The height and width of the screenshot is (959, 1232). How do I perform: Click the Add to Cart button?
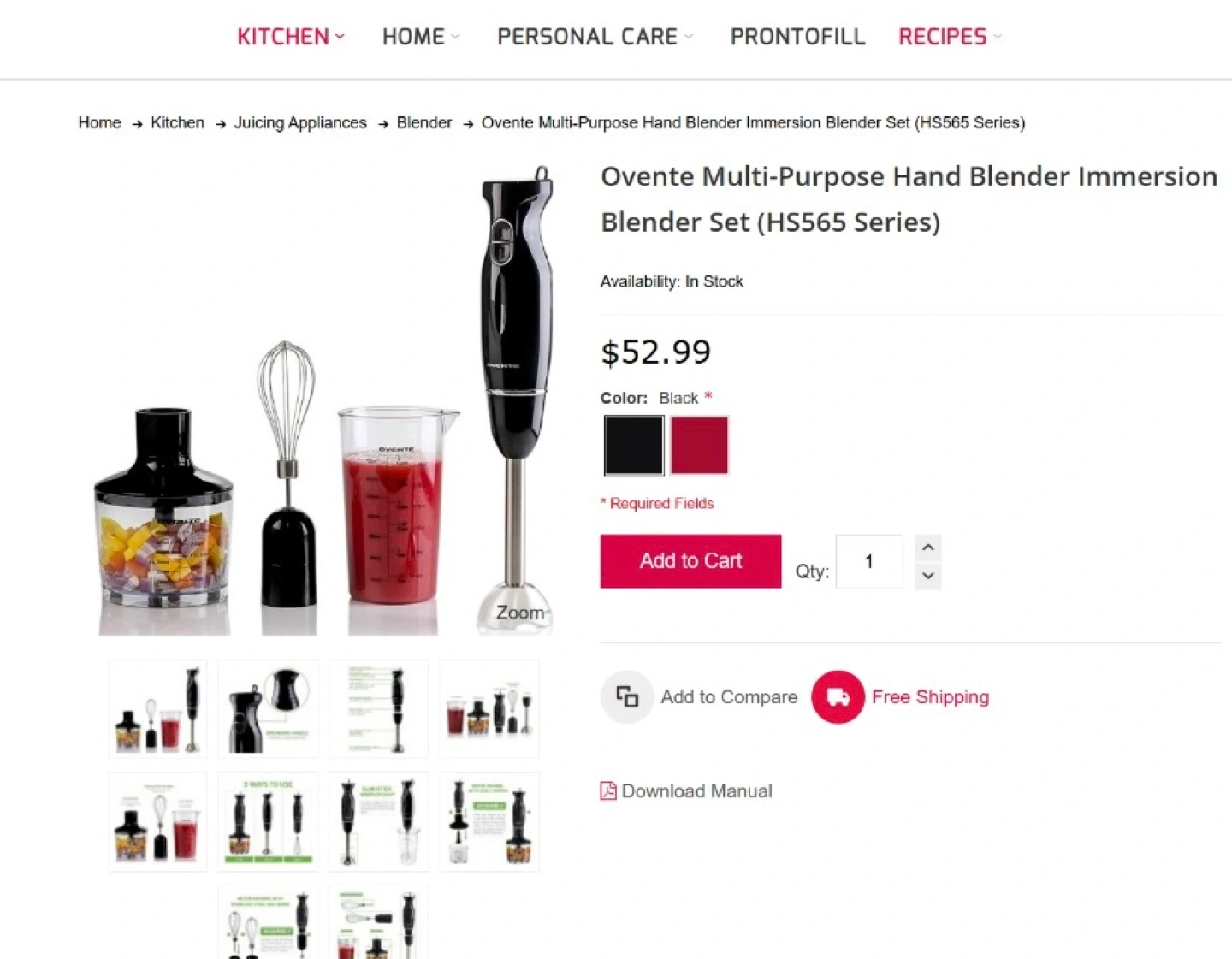(x=690, y=561)
